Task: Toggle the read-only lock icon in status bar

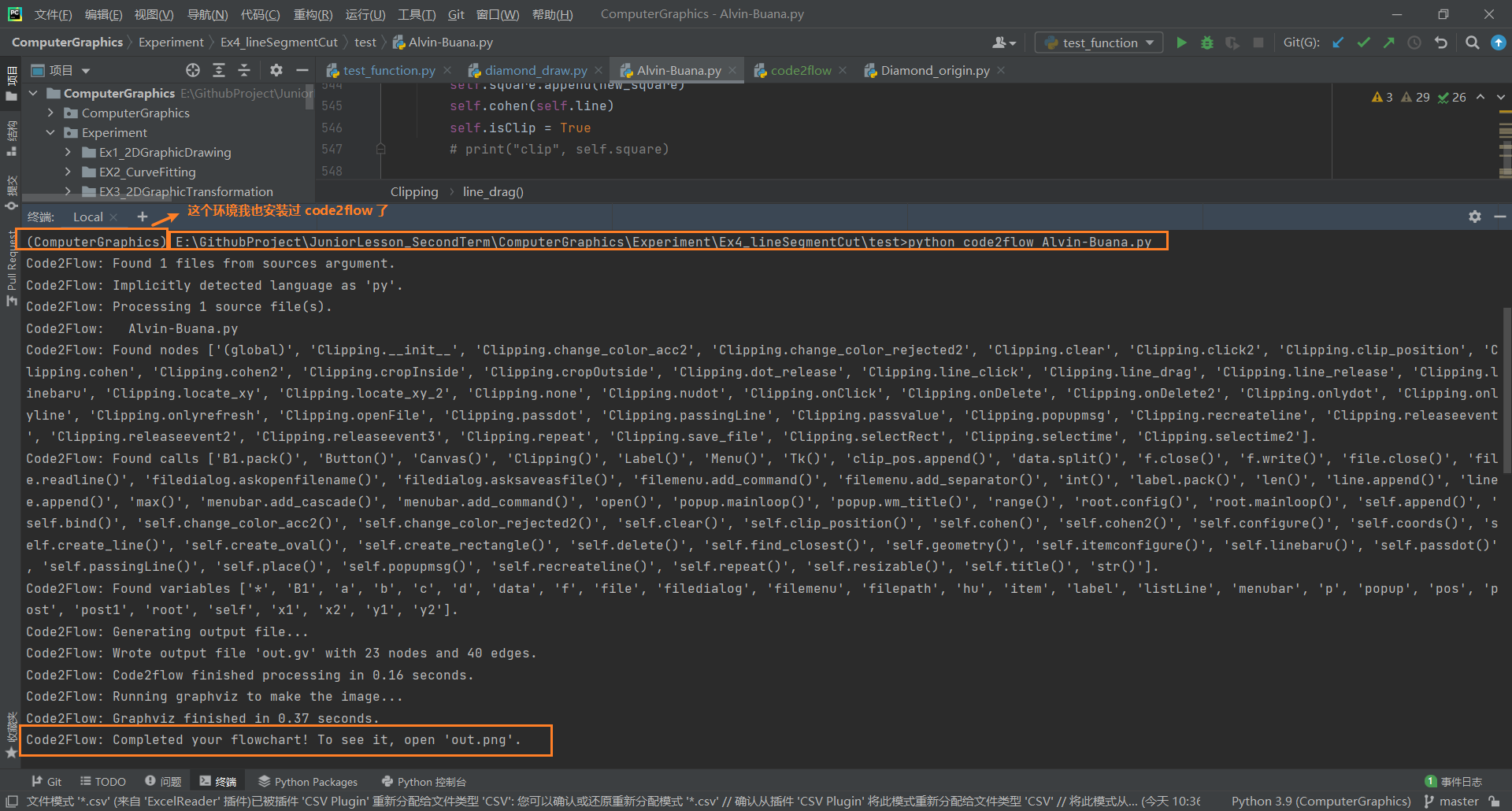Action: (1494, 801)
